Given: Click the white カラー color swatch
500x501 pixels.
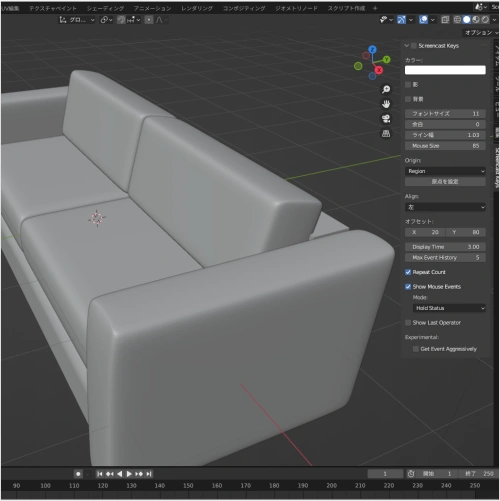Looking at the screenshot, I should (x=445, y=70).
